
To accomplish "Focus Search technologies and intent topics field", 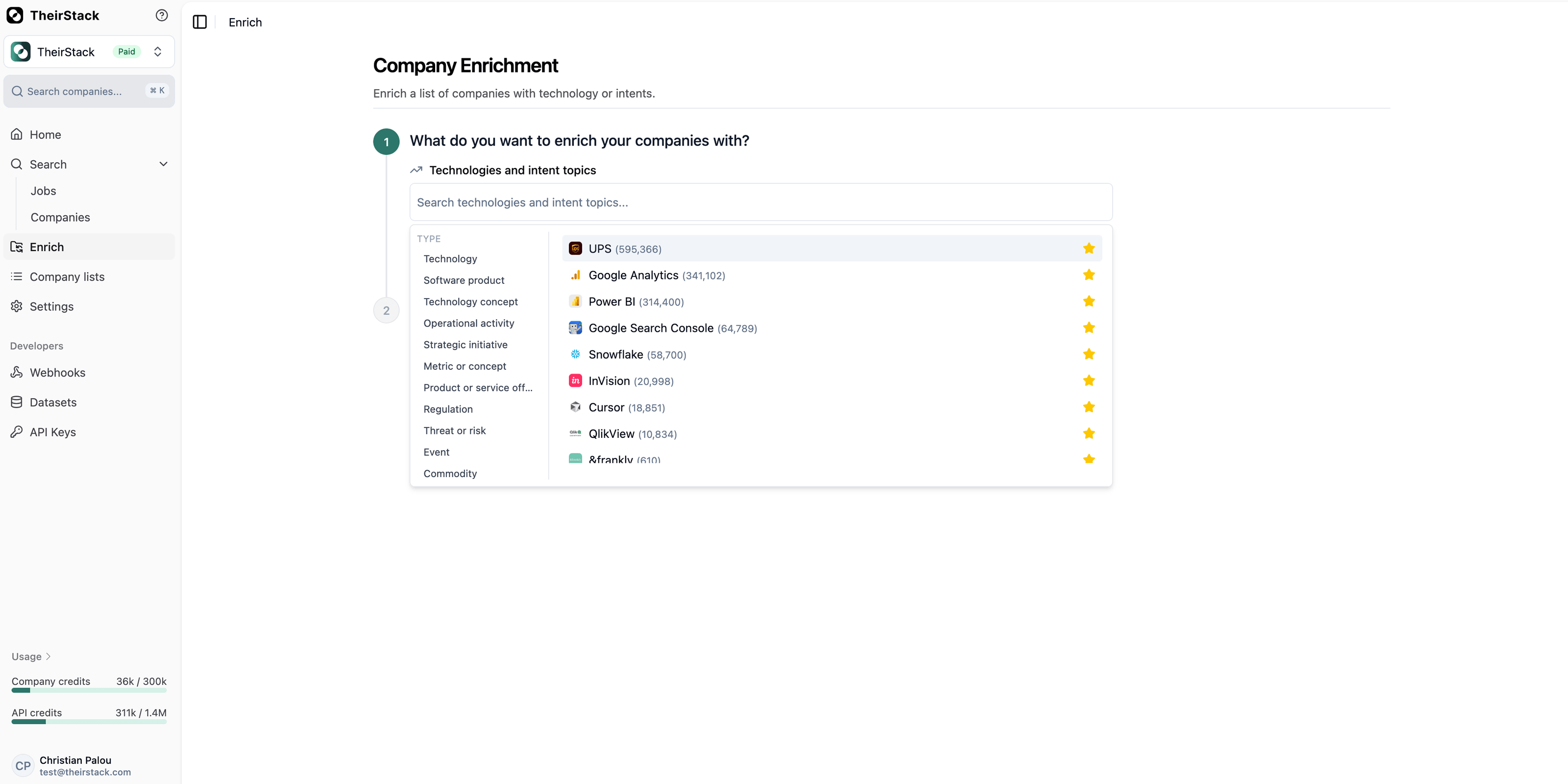I will coord(761,202).
